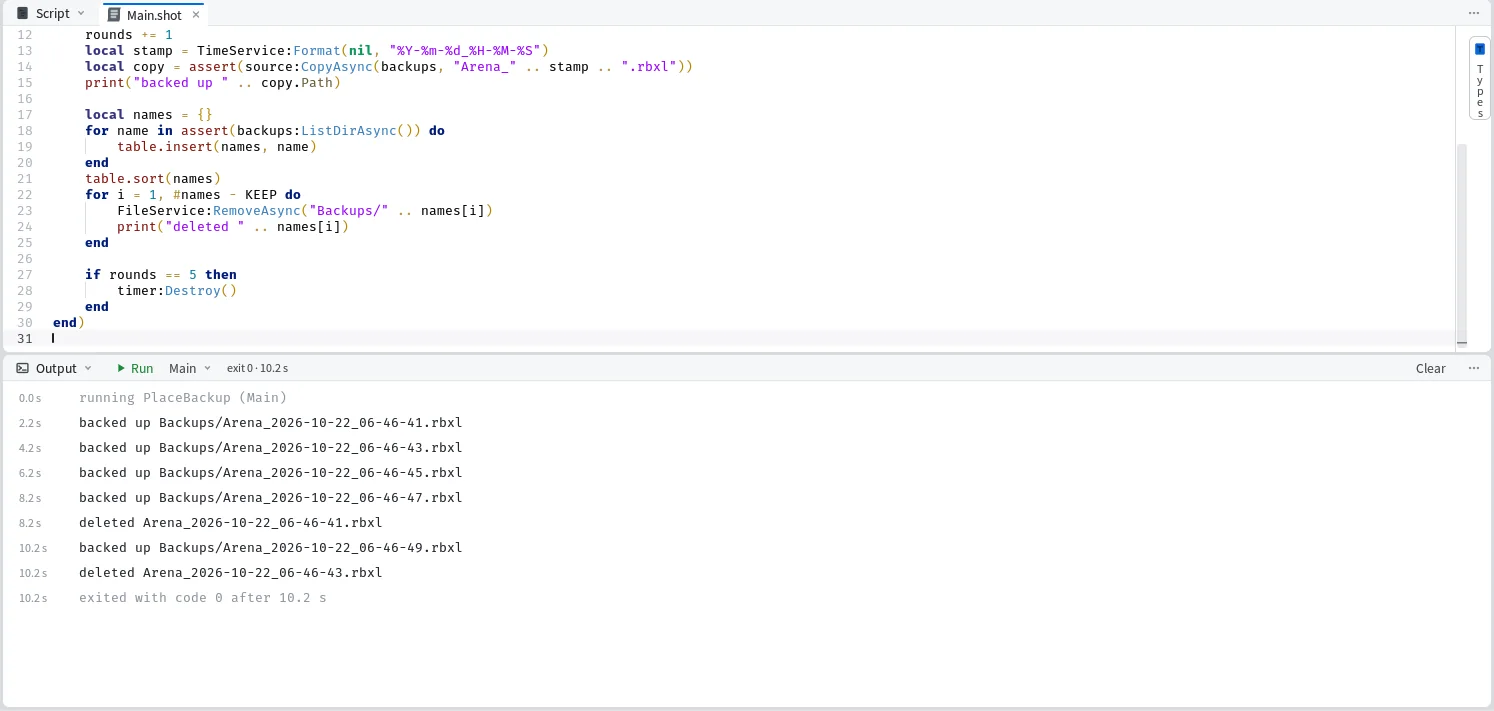This screenshot has width=1494, height=711.
Task: Click the print "backed up" statement
Action: point(213,82)
